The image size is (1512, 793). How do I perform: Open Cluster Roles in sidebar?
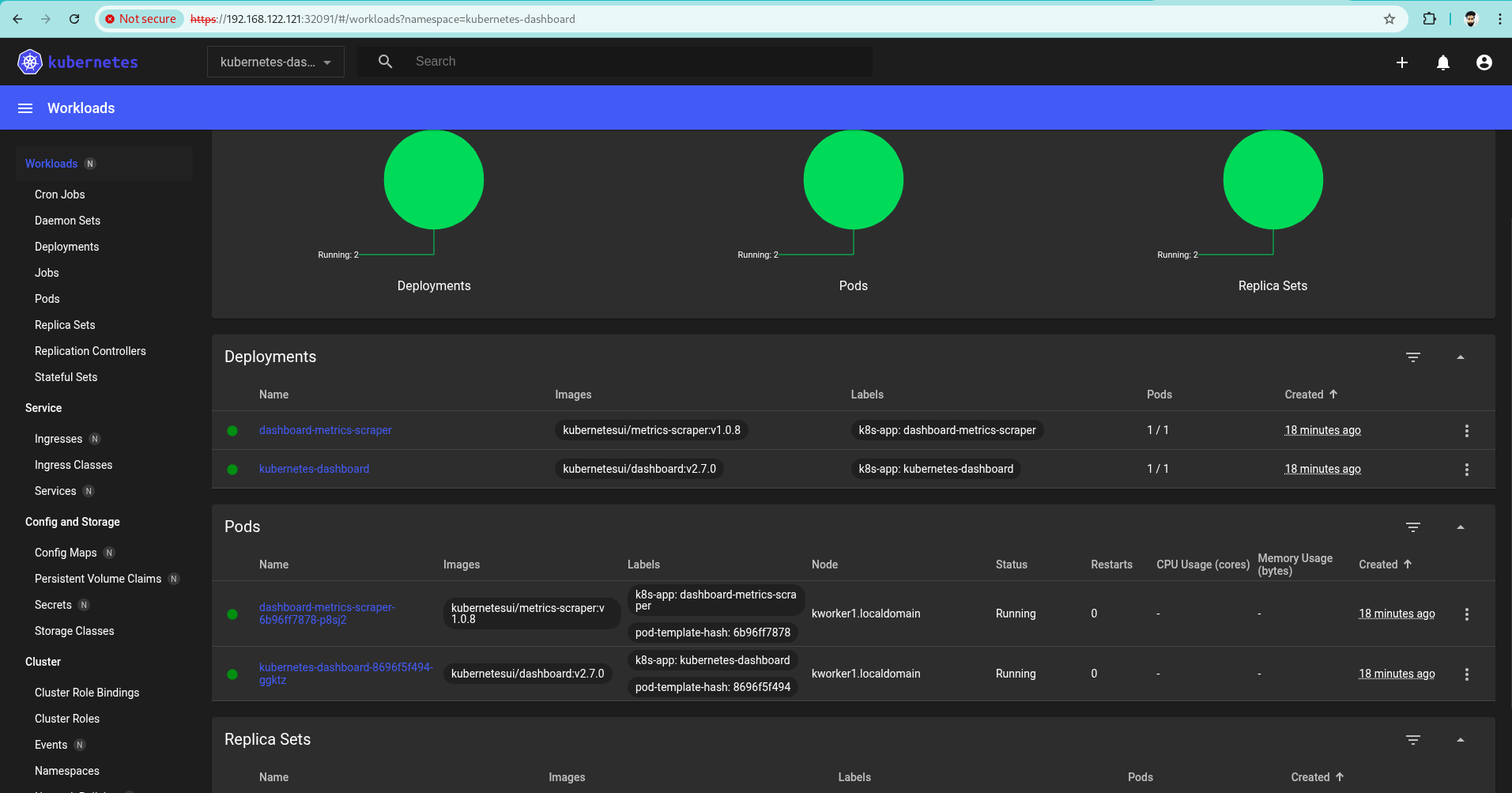[x=67, y=719]
